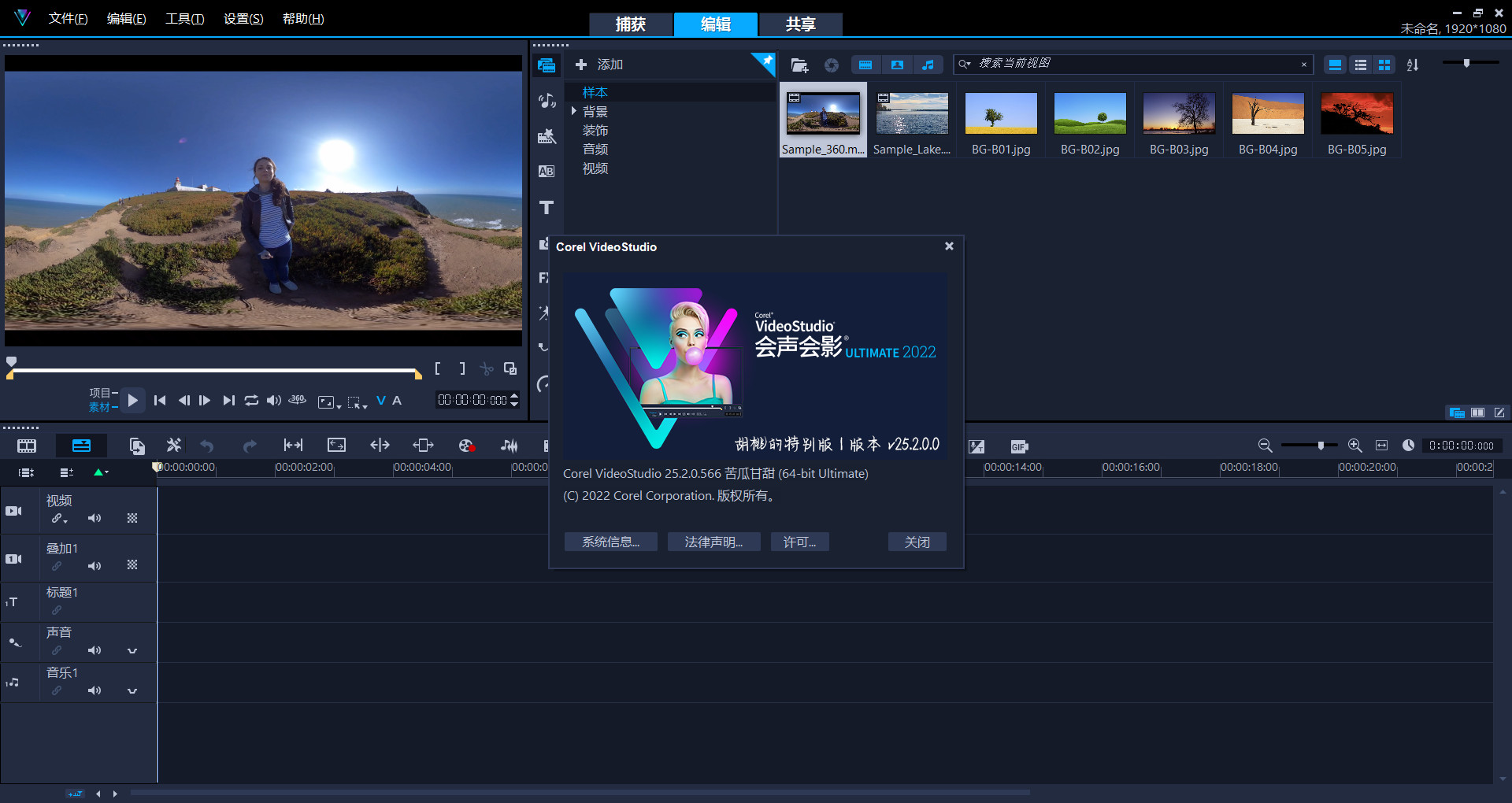This screenshot has width=1512, height=803.
Task: Click the copy clip attributes icon
Action: (137, 446)
